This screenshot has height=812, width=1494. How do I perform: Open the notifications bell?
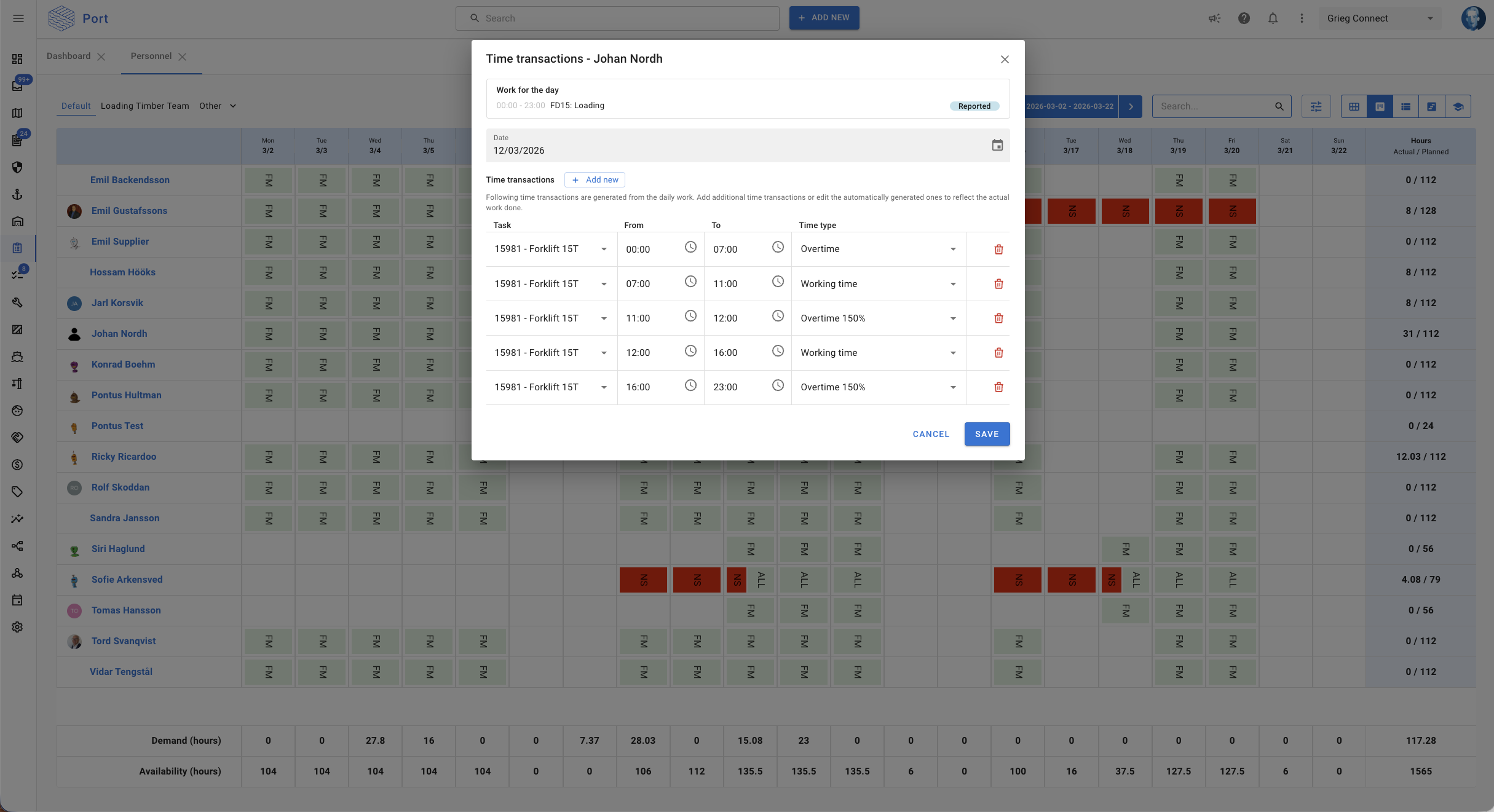coord(1273,18)
